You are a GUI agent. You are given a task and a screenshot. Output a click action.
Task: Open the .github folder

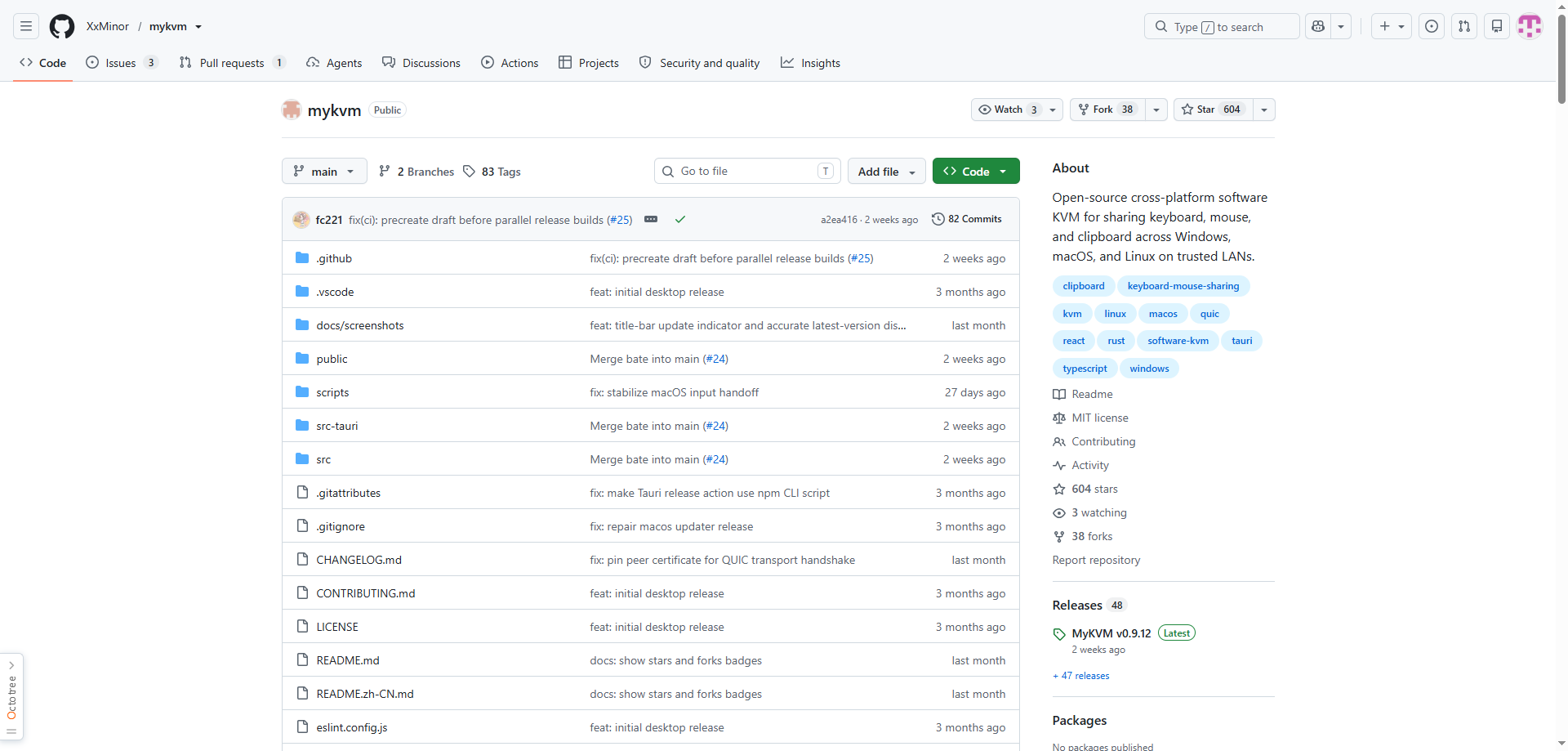pos(334,258)
